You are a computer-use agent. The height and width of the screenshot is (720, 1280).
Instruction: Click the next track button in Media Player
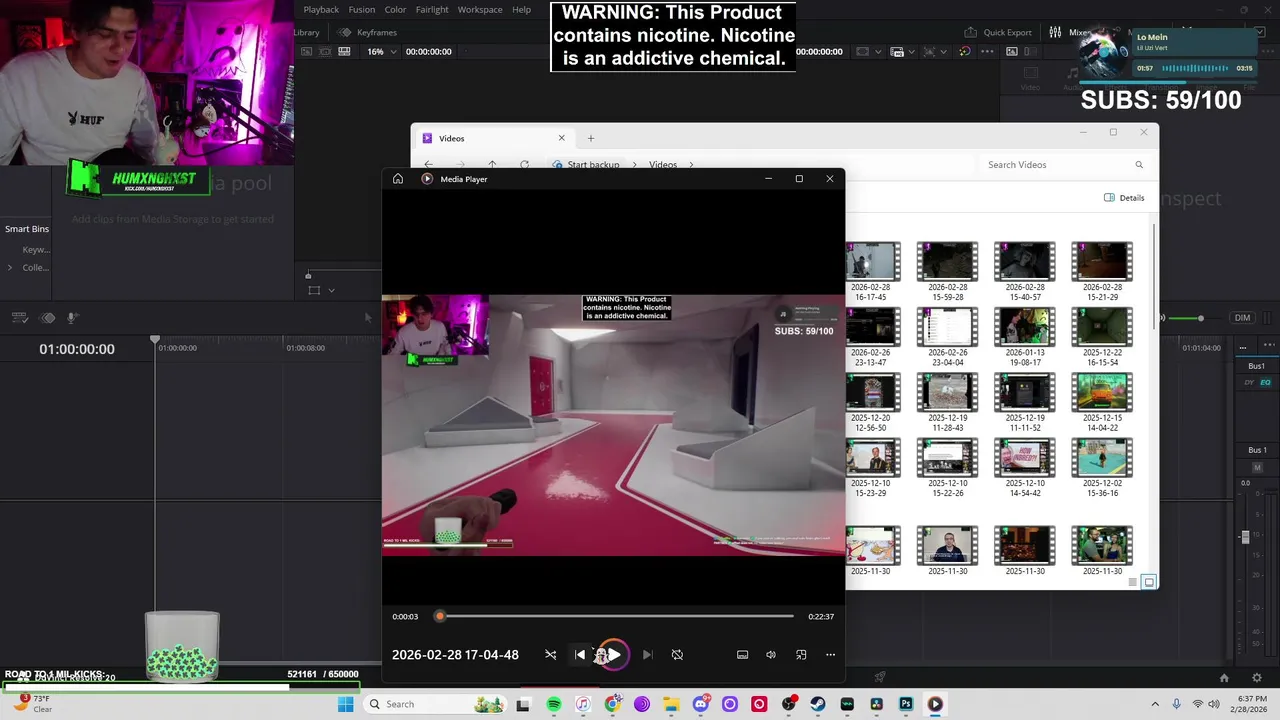pyautogui.click(x=647, y=655)
